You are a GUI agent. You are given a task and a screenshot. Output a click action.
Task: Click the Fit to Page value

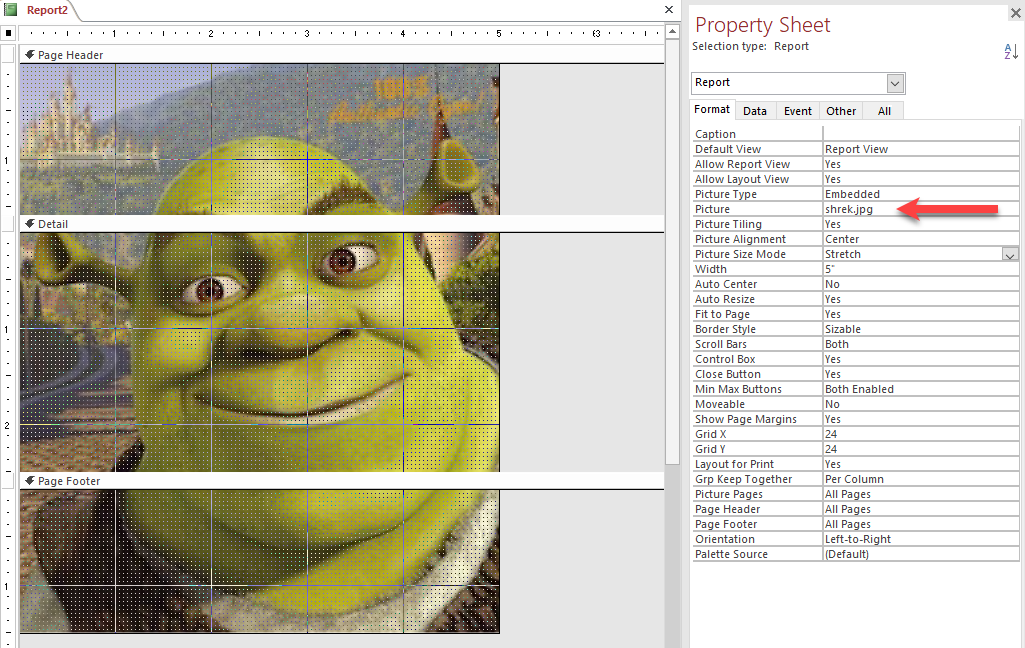[x=920, y=315]
